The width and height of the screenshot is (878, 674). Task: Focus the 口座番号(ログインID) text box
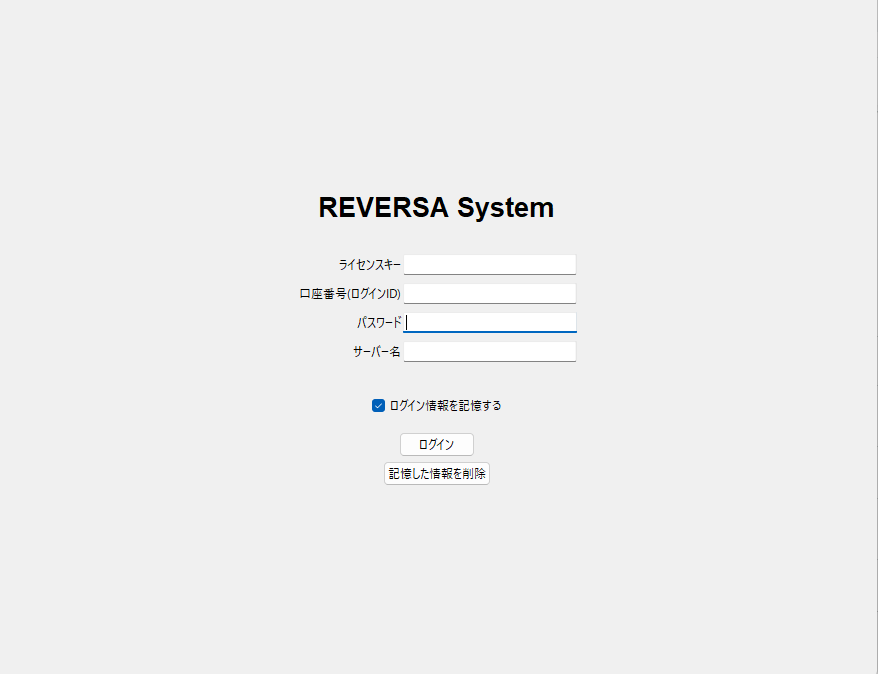[489, 294]
